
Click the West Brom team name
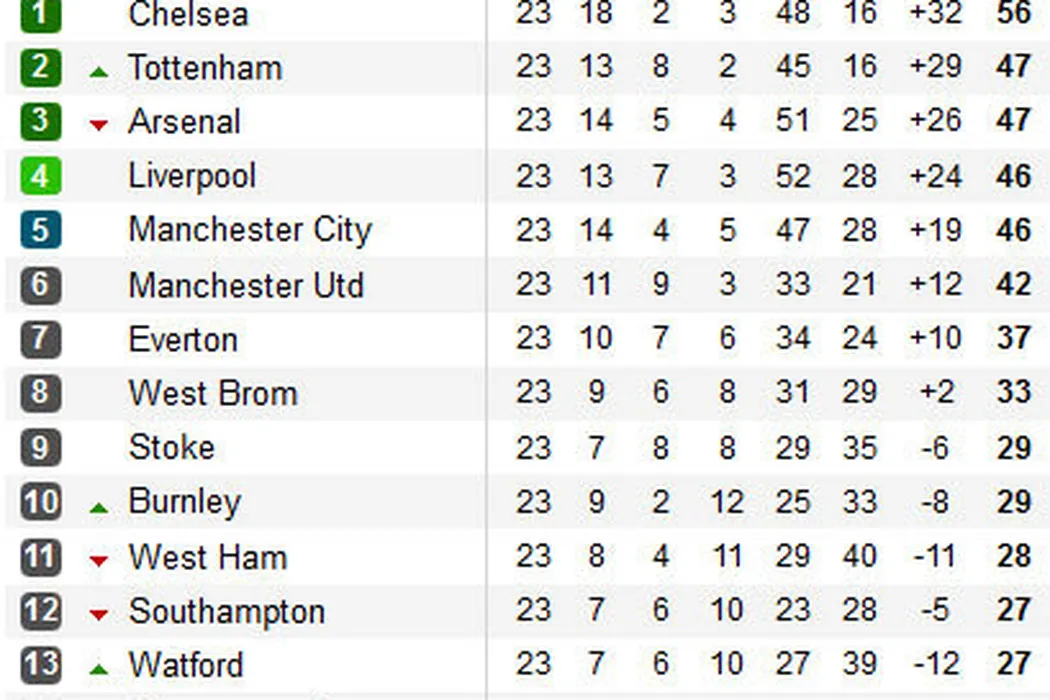[x=213, y=393]
